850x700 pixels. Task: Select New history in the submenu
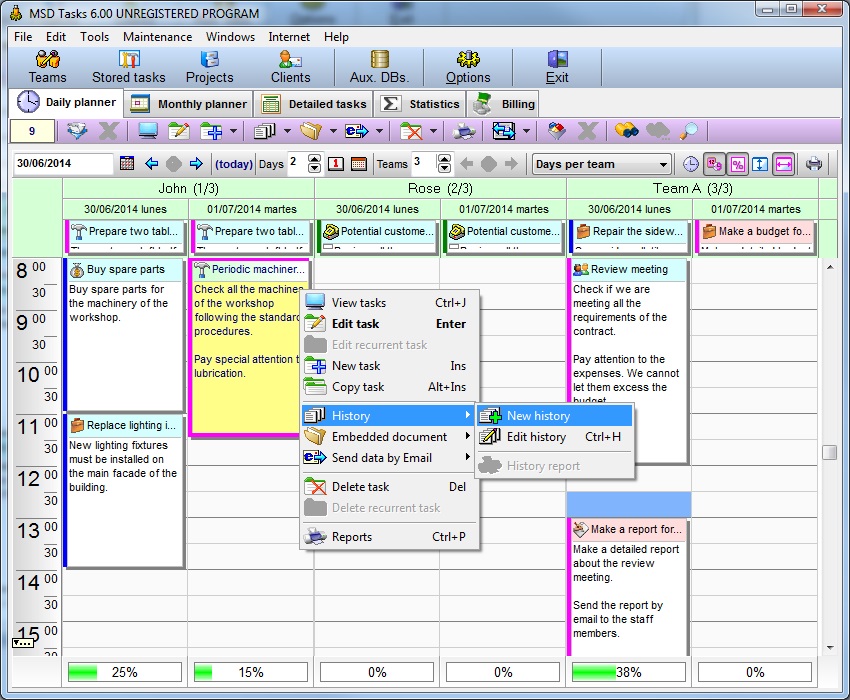point(538,416)
